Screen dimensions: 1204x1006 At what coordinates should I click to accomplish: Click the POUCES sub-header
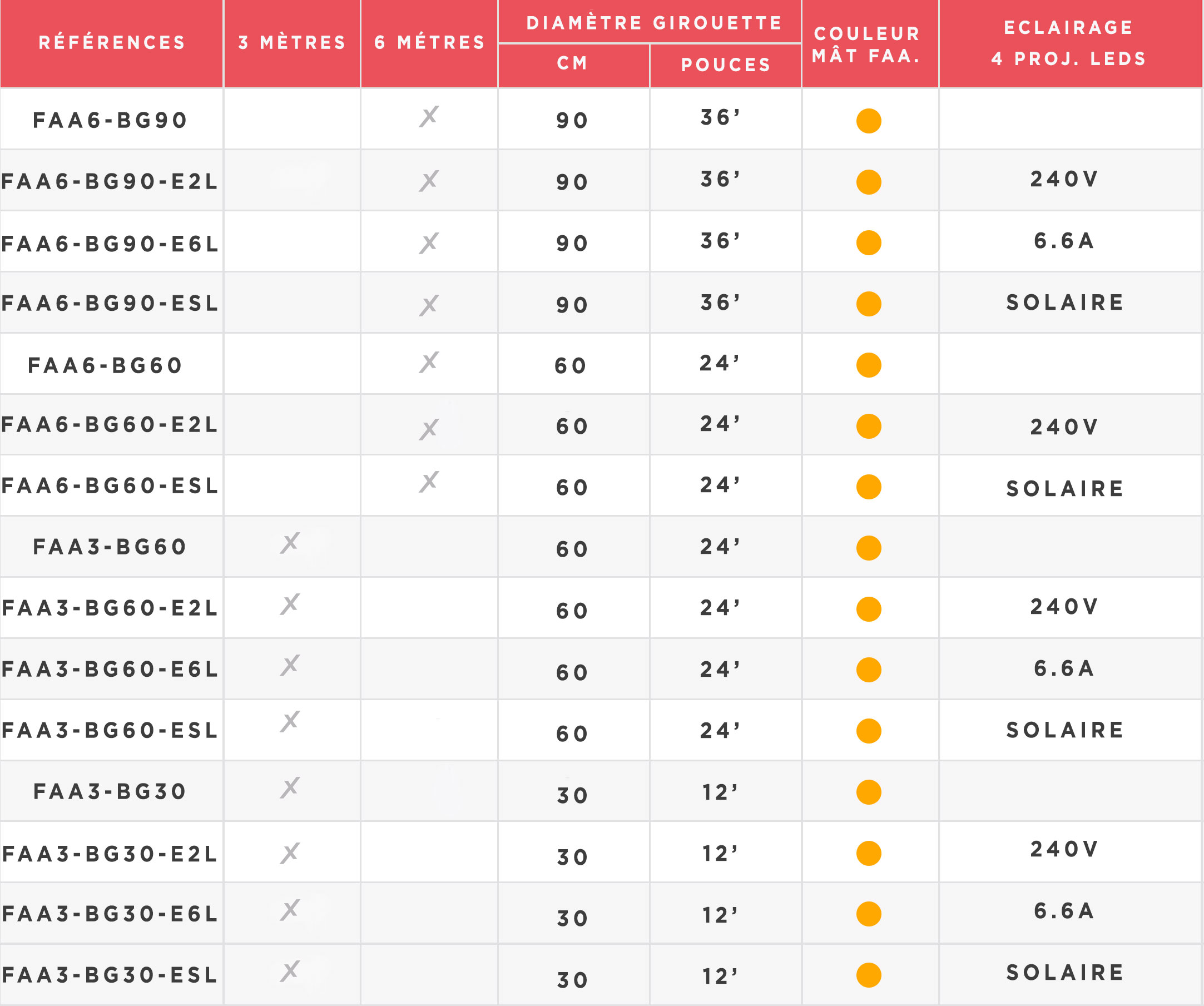726,65
